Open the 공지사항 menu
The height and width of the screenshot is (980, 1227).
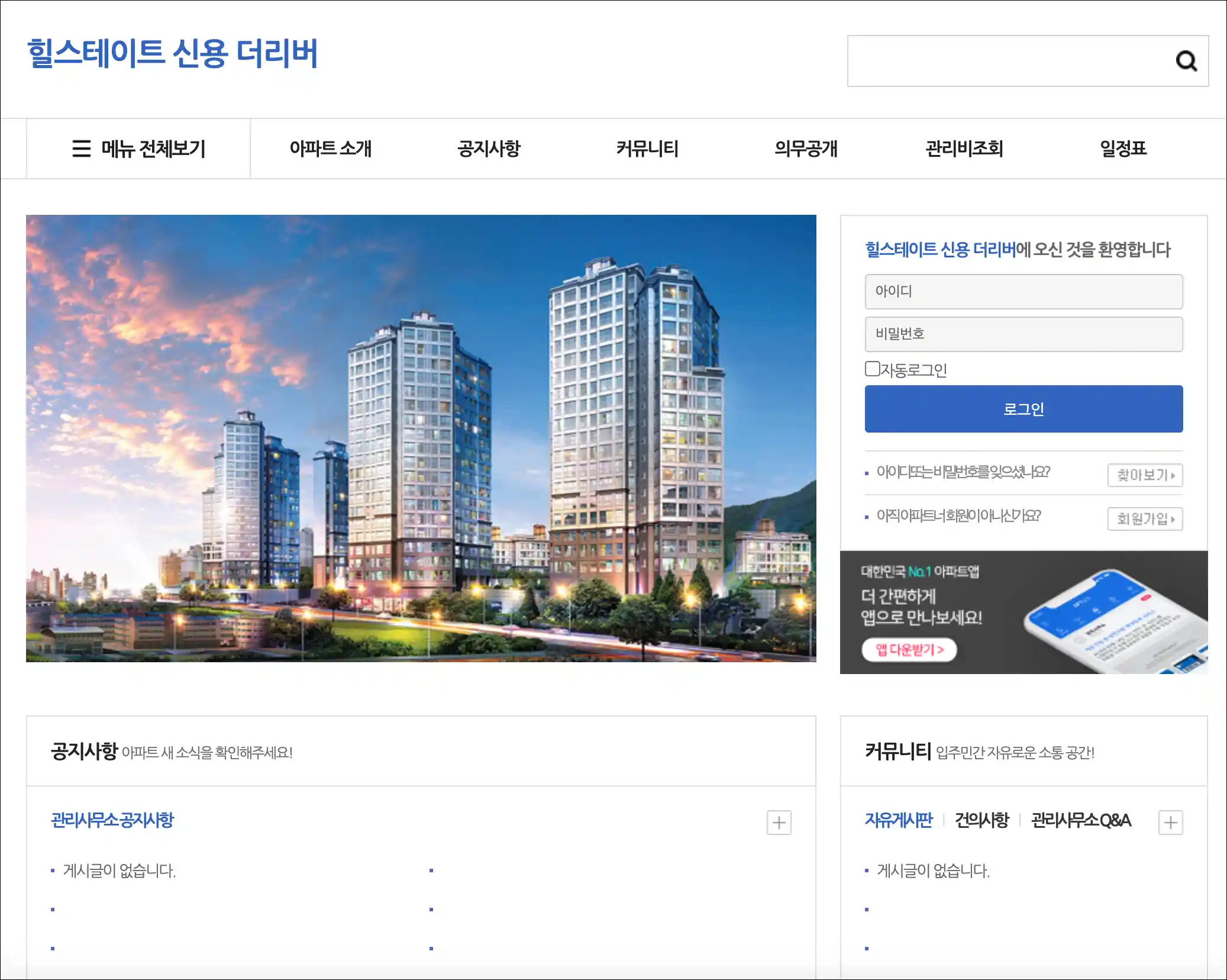click(x=489, y=149)
